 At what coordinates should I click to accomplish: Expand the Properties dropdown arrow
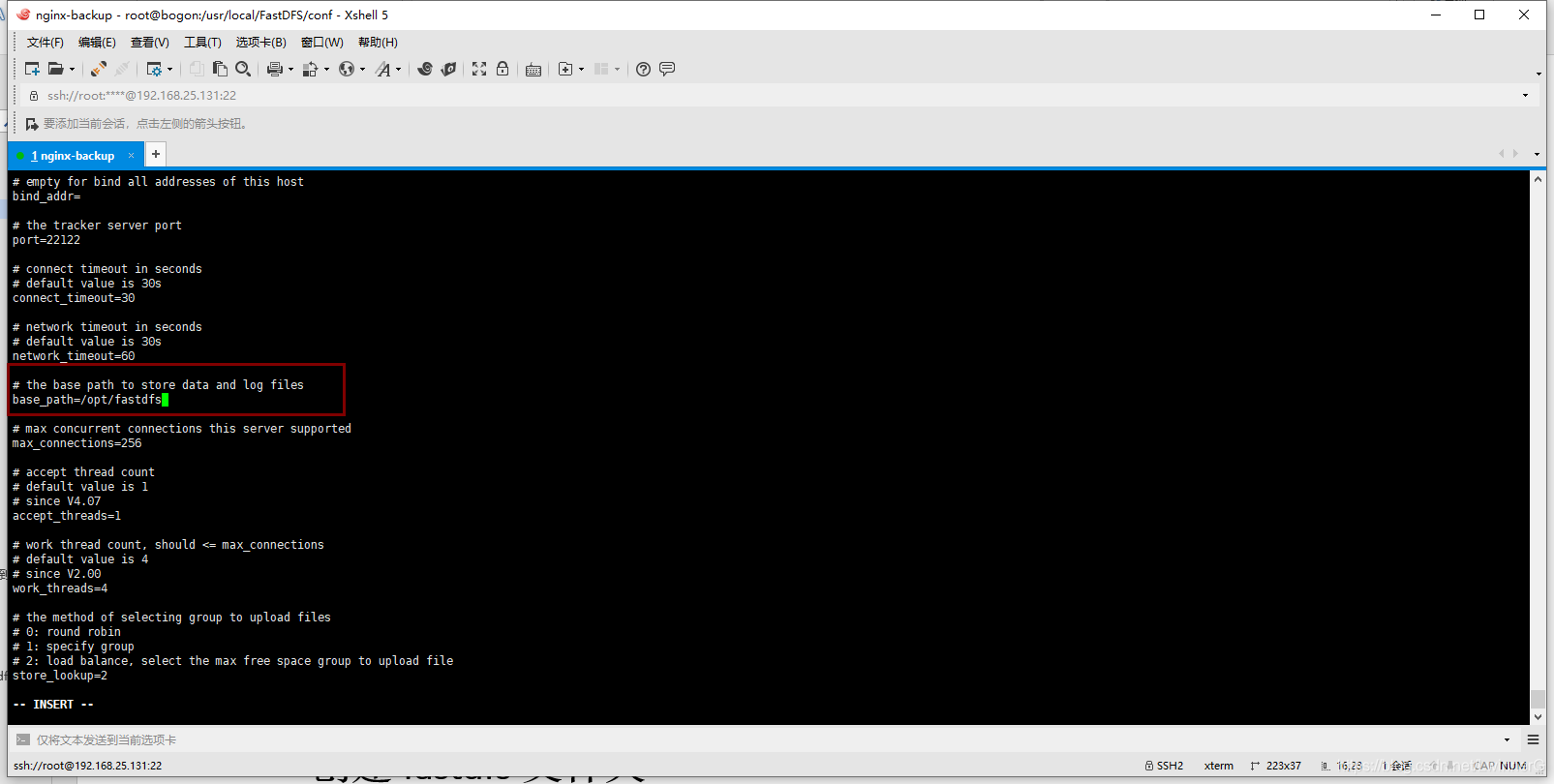coord(170,70)
